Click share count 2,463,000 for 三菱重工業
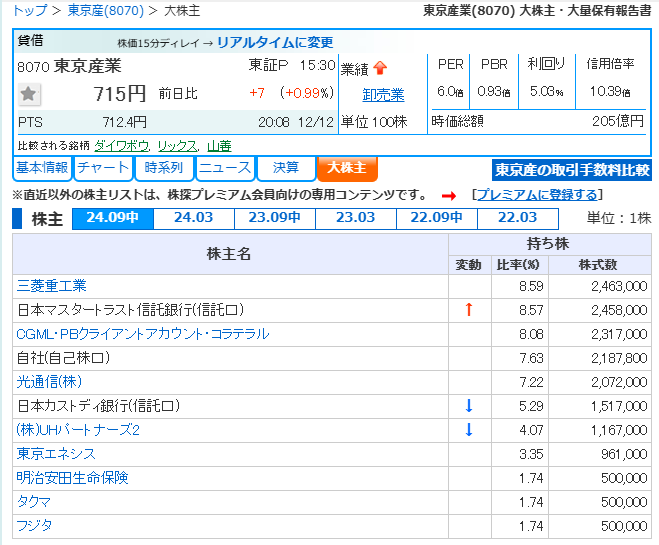659x545 pixels. point(619,286)
